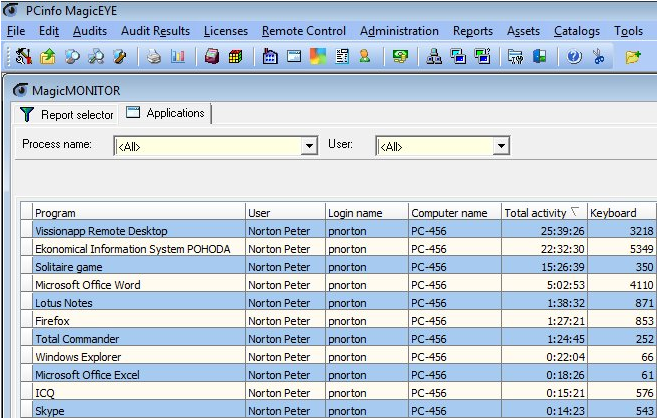658x418 pixels.
Task: Open the bar chart toolbar icon
Action: point(178,56)
